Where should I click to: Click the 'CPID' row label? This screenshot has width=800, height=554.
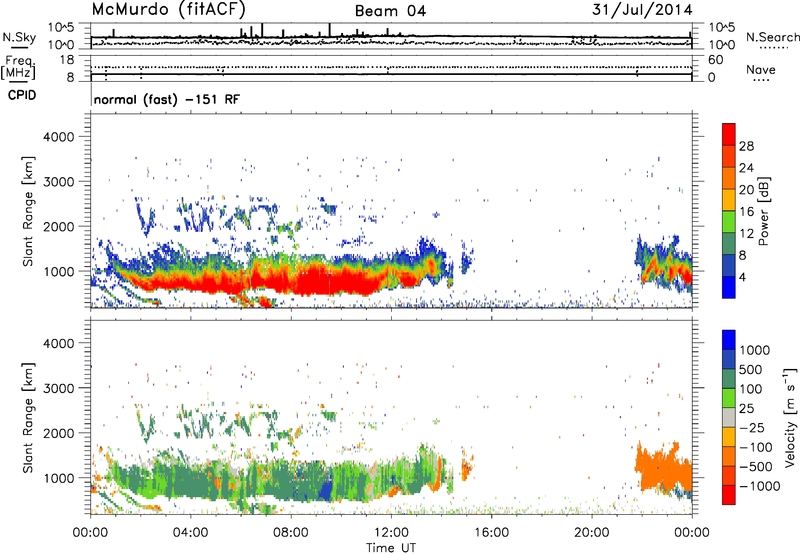[22, 95]
